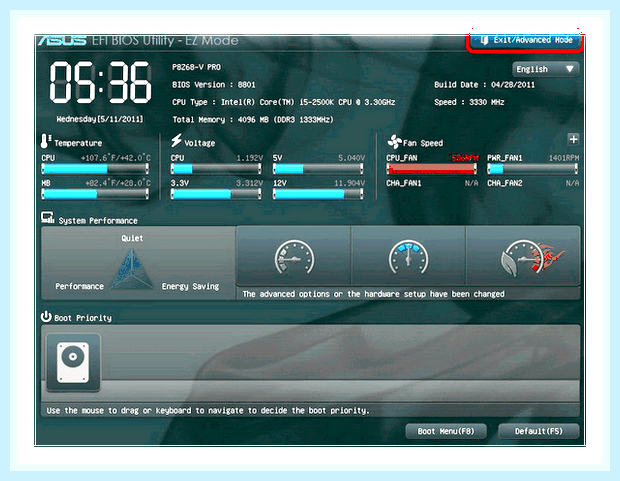The height and width of the screenshot is (481, 620).
Task: Click the Performance label in the triangle
Action: (x=79, y=286)
